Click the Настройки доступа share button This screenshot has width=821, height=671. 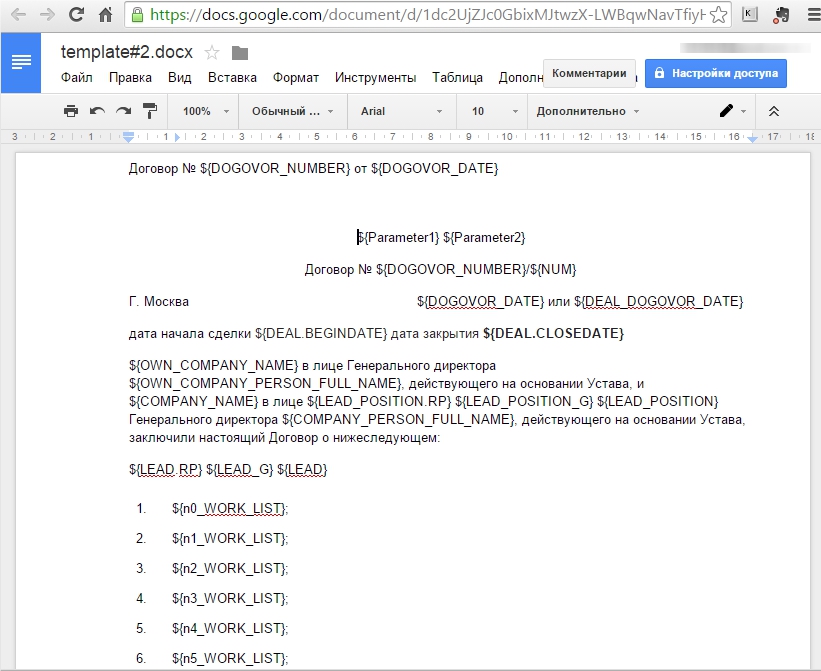pos(716,73)
